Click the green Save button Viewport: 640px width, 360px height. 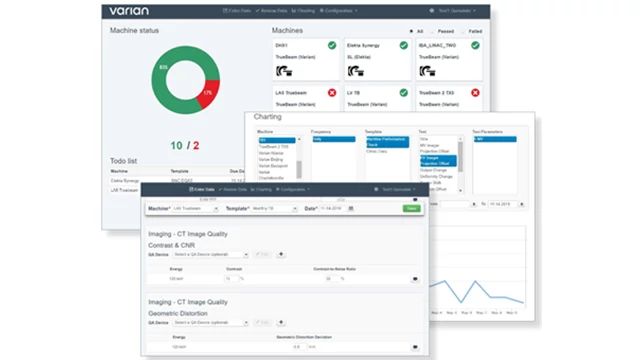pyautogui.click(x=411, y=209)
